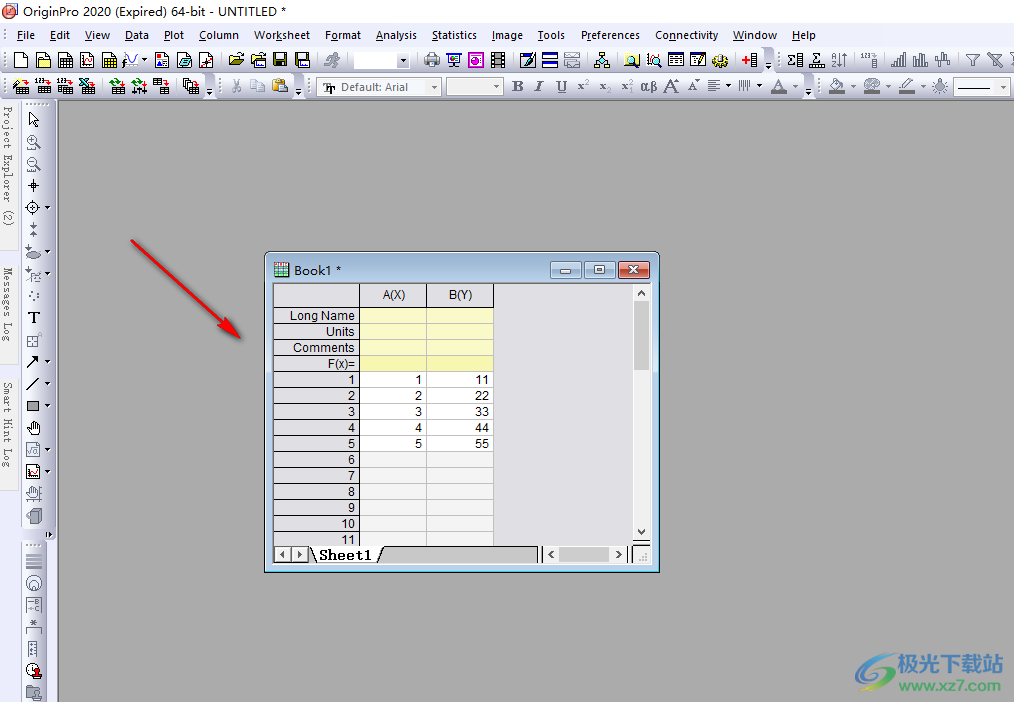Open the Smart Hint Log side panel
The height and width of the screenshot is (702, 1014).
8,425
